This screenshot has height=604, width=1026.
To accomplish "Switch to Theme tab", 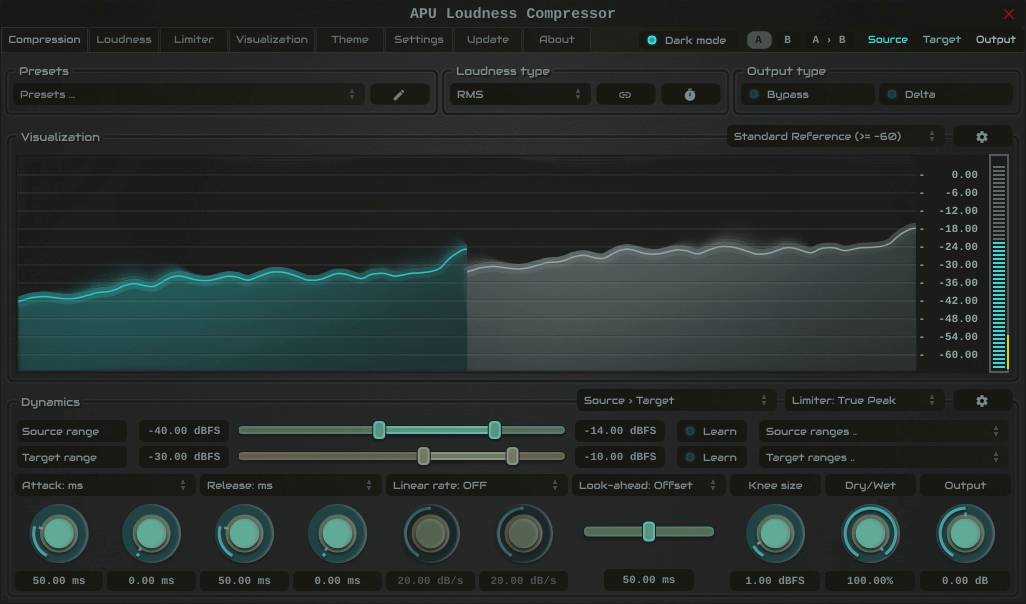I will tap(350, 39).
